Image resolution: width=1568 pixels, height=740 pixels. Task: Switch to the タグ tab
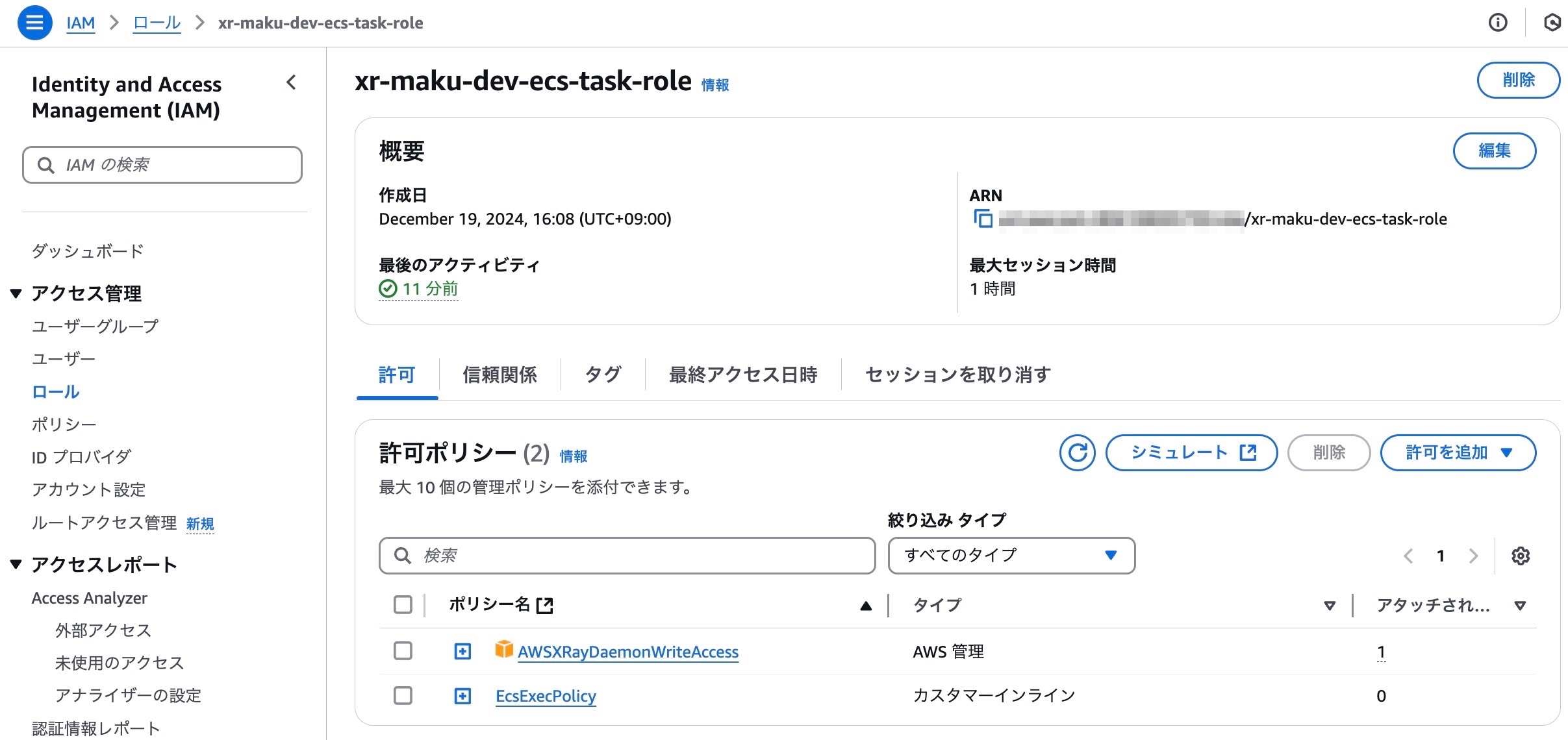pyautogui.click(x=603, y=375)
